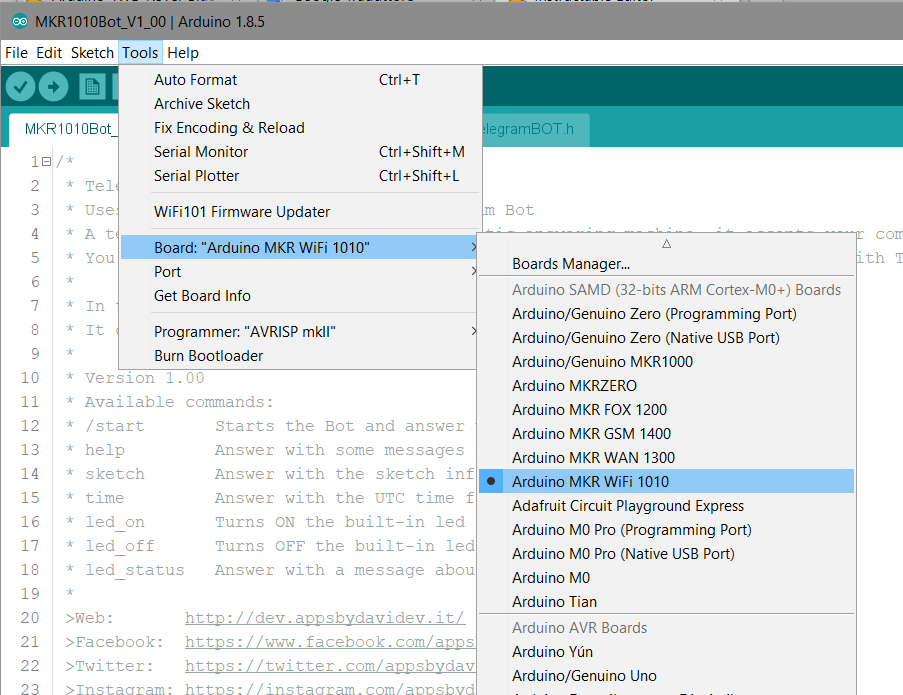The width and height of the screenshot is (903, 695).
Task: Open the dev.appsbydavidev.it web link
Action: tap(324, 617)
